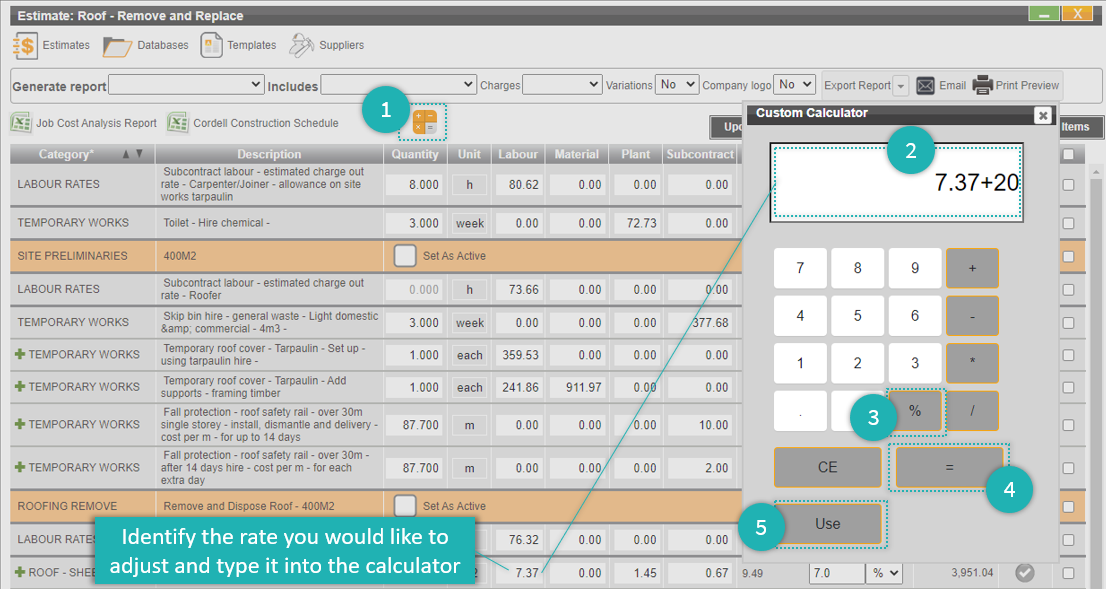Open the Suppliers section

(x=327, y=45)
